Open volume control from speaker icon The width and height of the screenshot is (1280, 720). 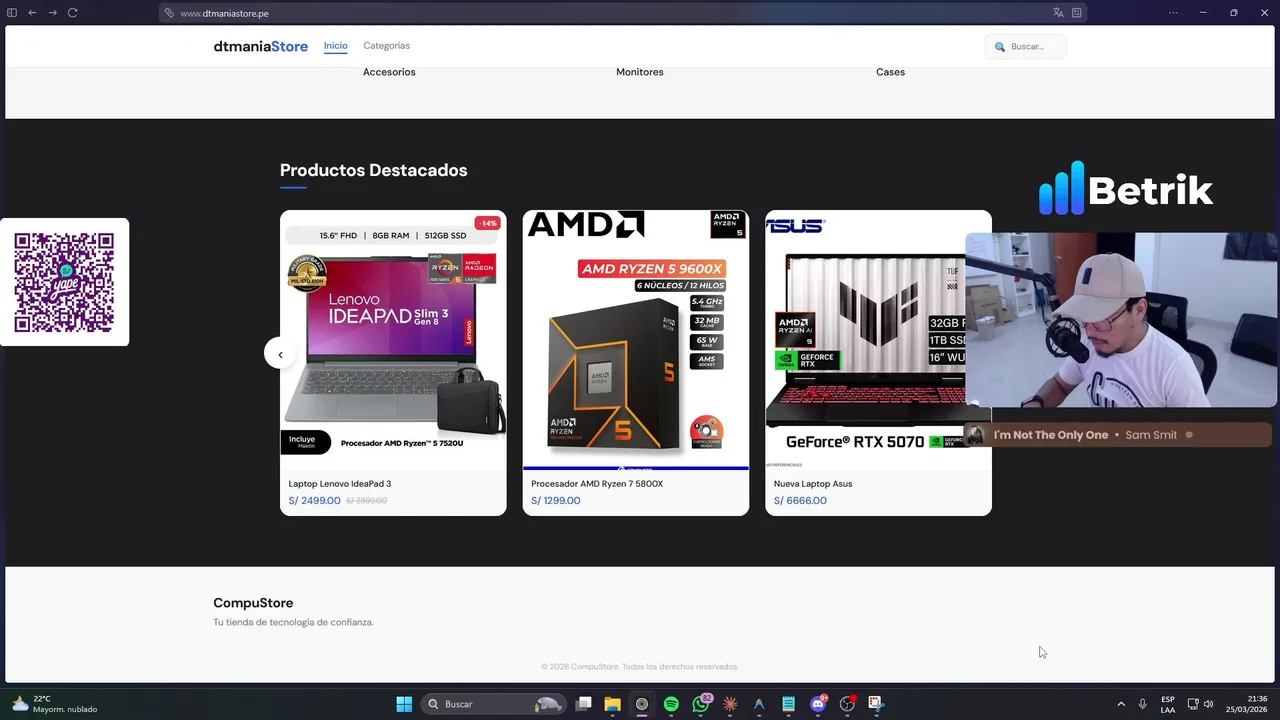(1209, 704)
